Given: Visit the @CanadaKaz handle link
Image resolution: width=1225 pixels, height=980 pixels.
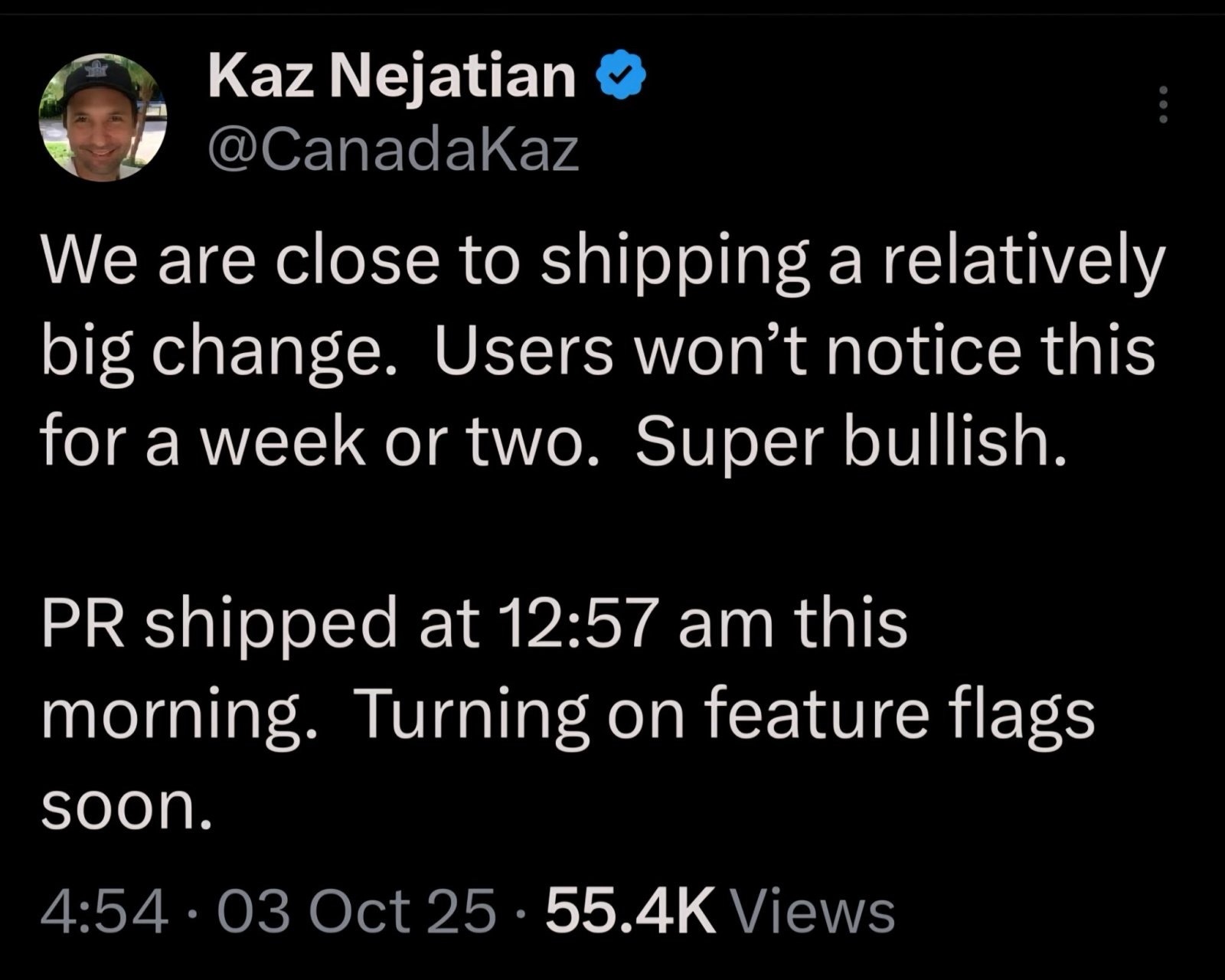Looking at the screenshot, I should pyautogui.click(x=394, y=150).
